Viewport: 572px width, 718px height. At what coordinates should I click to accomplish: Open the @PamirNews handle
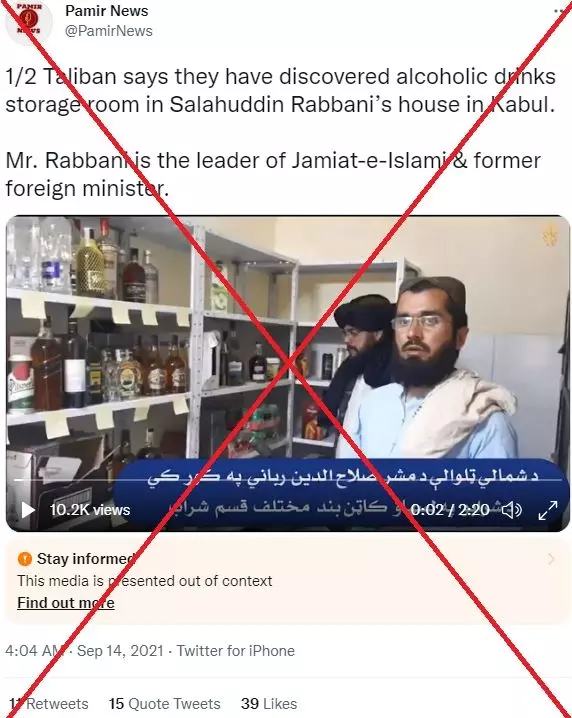(x=109, y=31)
